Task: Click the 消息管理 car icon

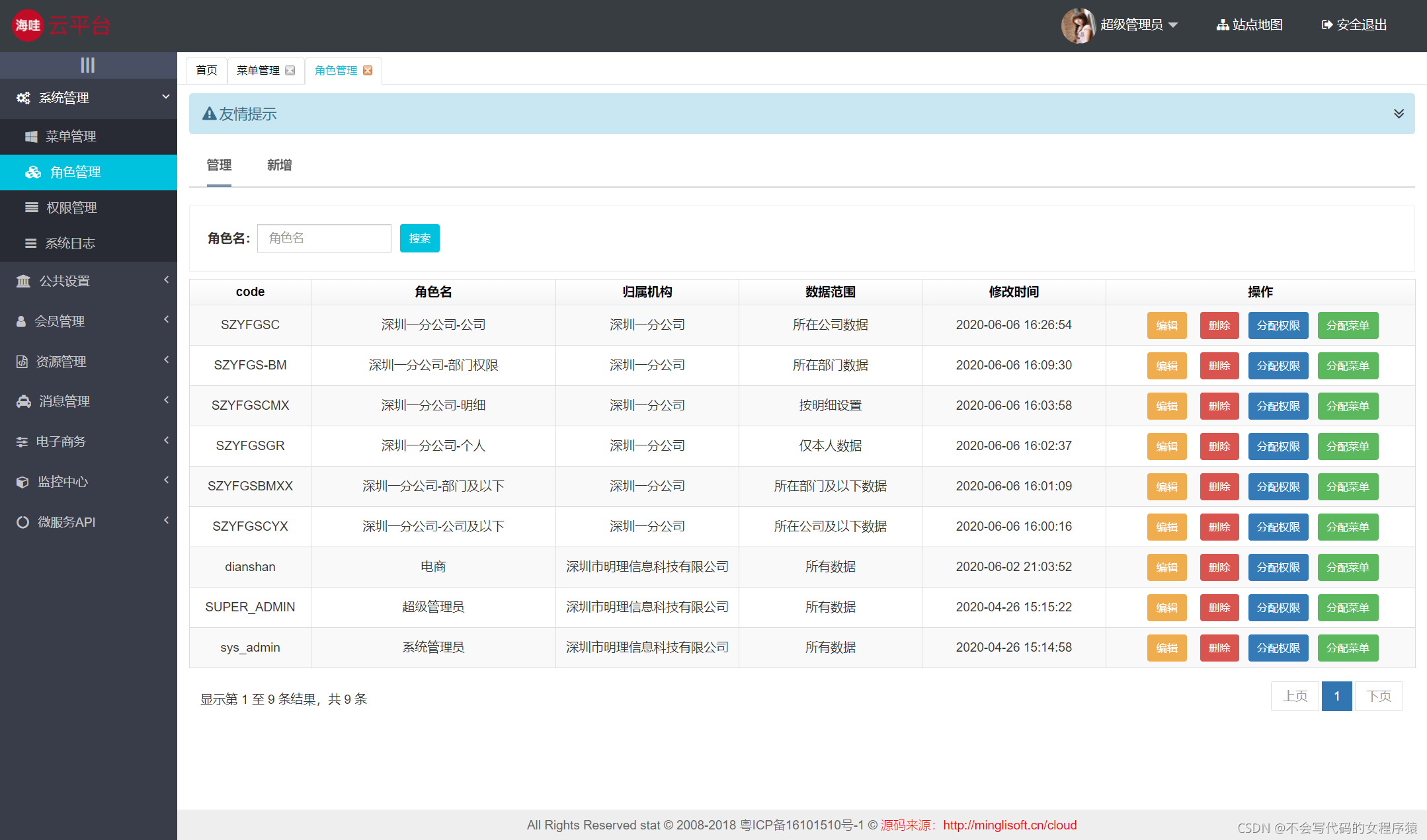Action: [24, 402]
